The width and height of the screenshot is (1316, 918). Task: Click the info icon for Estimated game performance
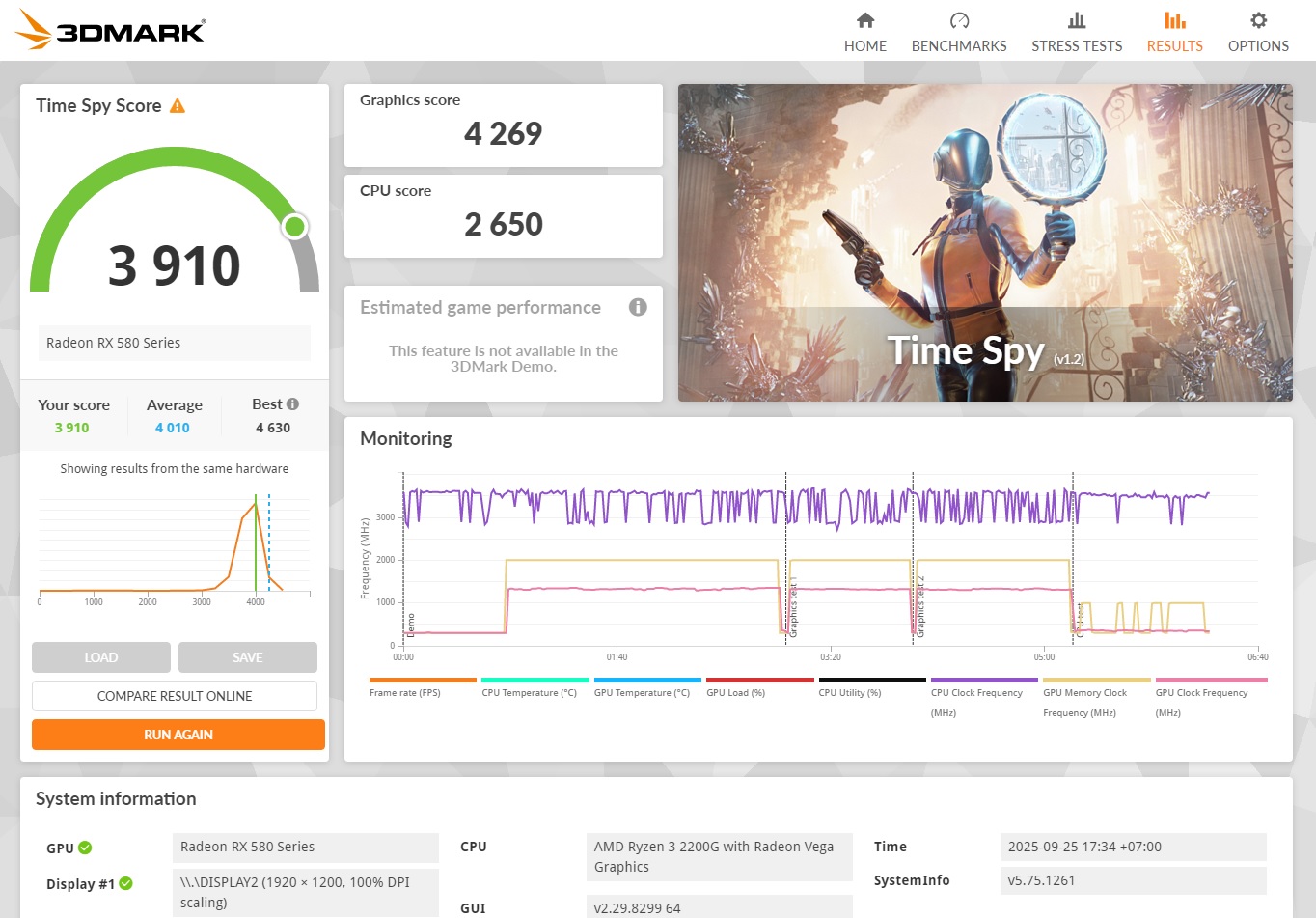coord(638,307)
